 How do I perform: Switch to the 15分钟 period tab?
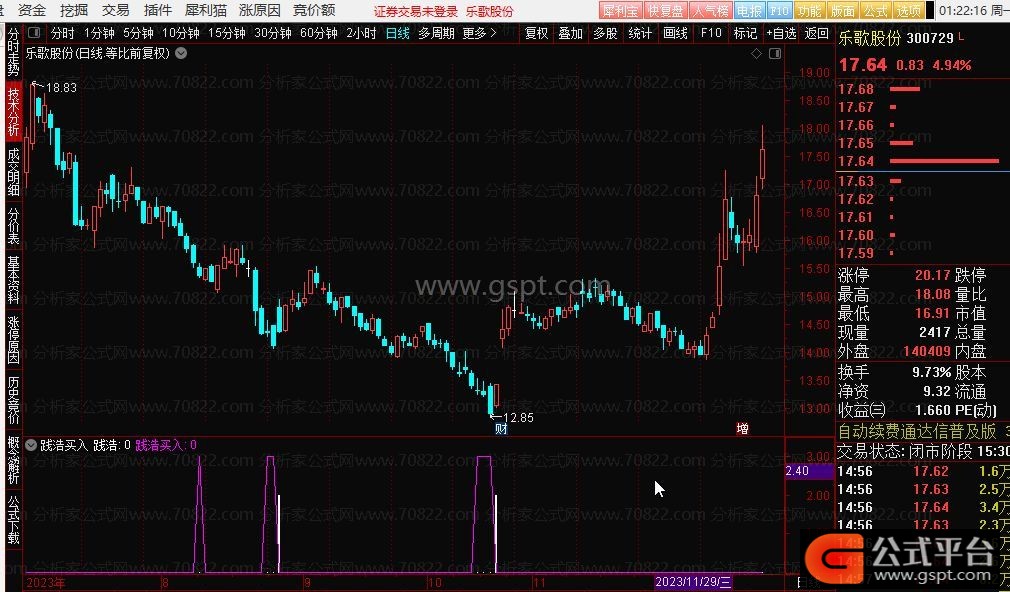coord(227,33)
